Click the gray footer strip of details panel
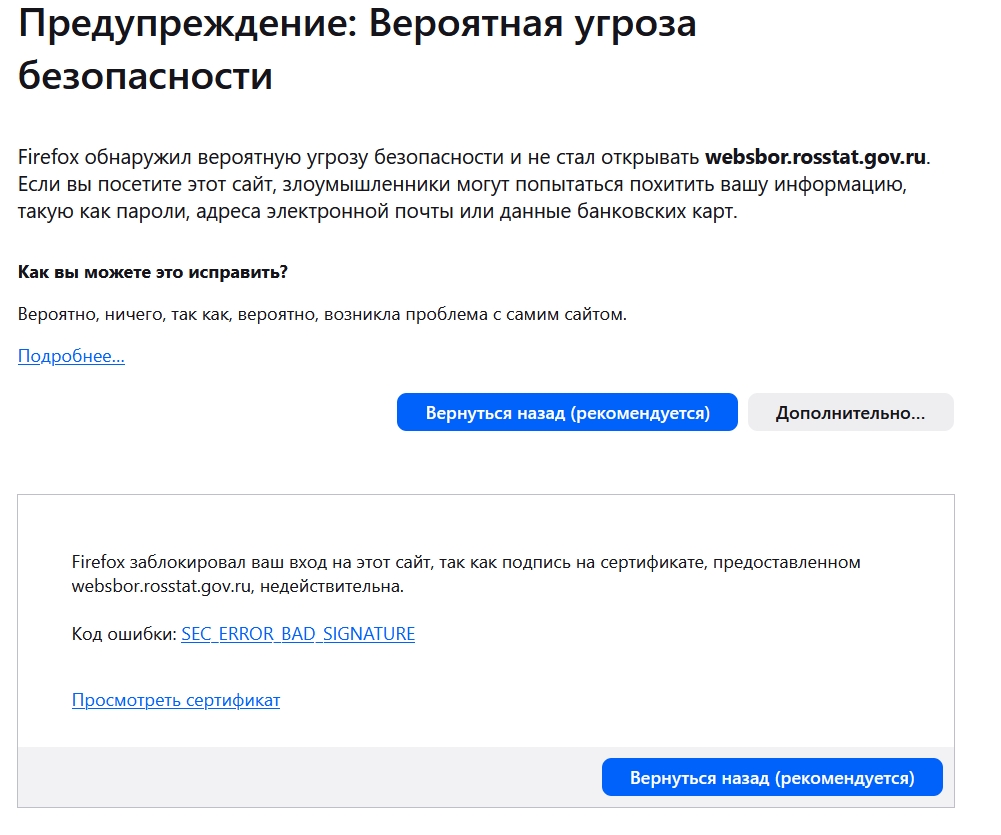Viewport: 1001px width, 835px height. (x=300, y=777)
